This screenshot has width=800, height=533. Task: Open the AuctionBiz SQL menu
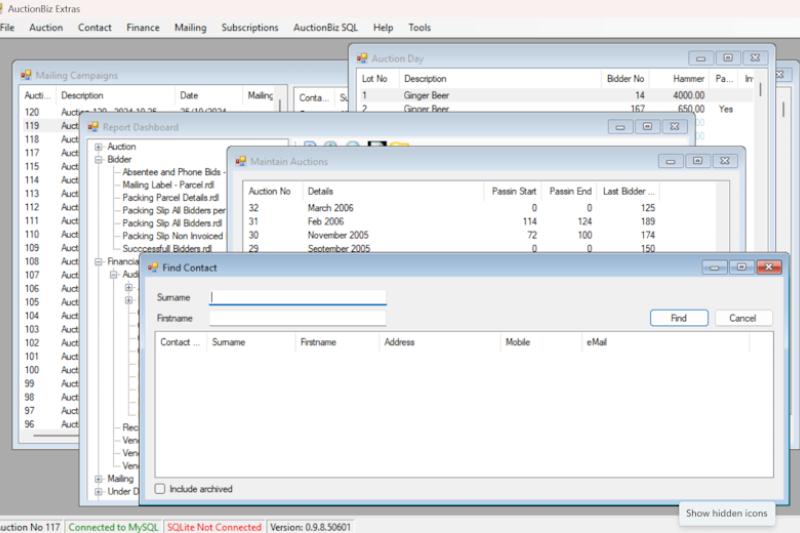coord(325,28)
